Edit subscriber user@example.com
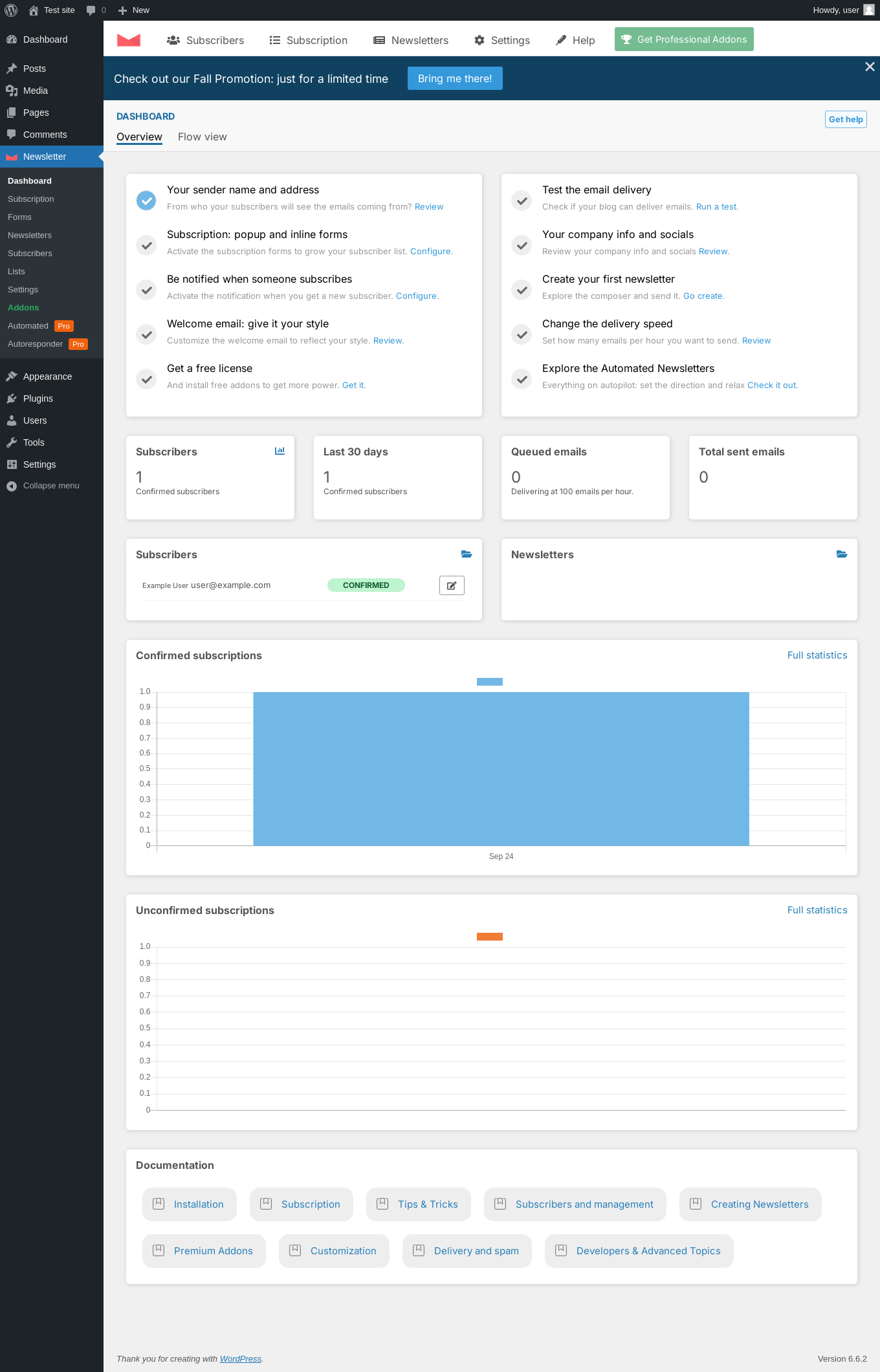Screen dimensions: 880x1372 pos(452,585)
